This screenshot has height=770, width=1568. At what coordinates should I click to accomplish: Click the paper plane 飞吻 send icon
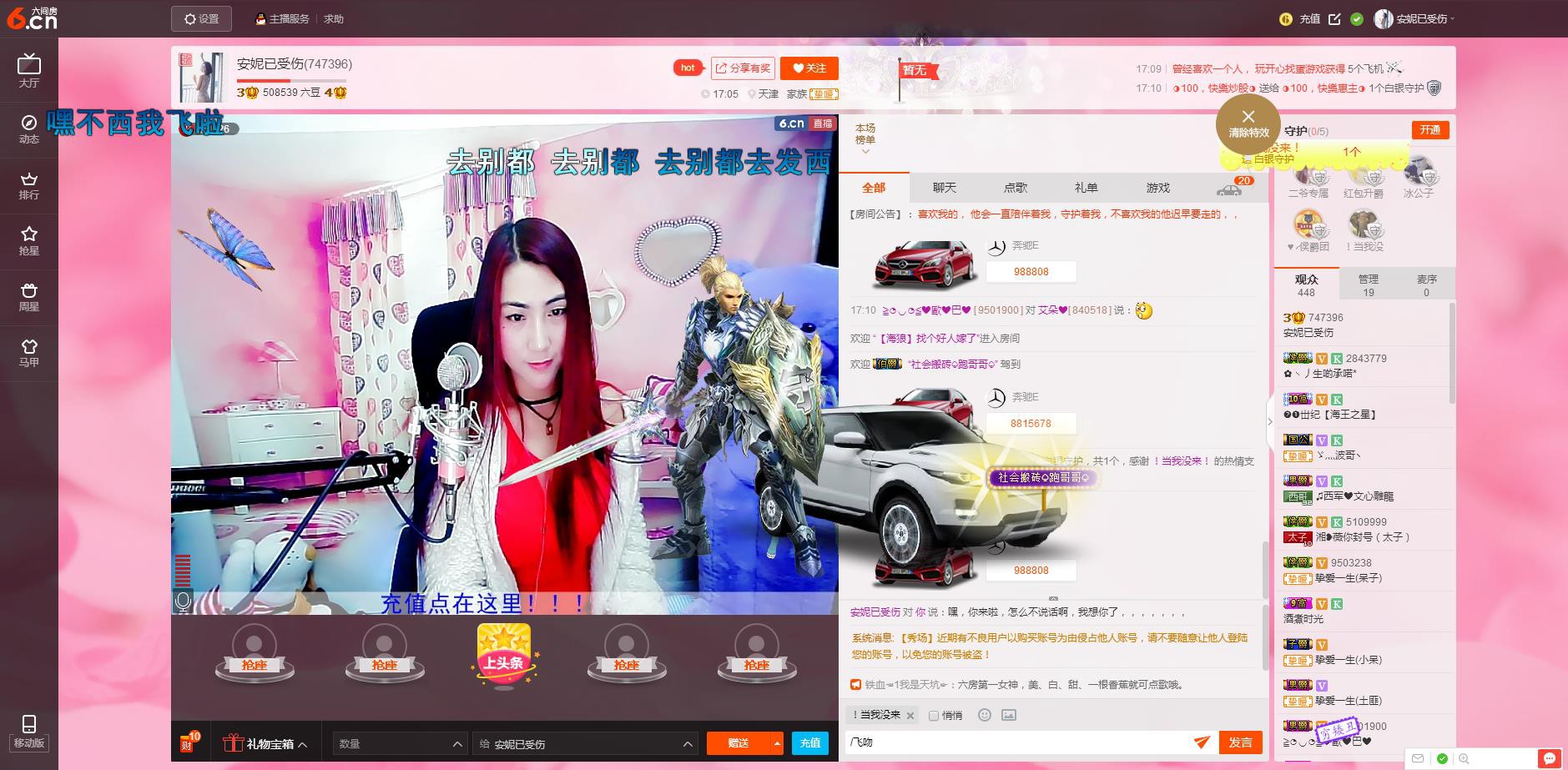(1202, 742)
